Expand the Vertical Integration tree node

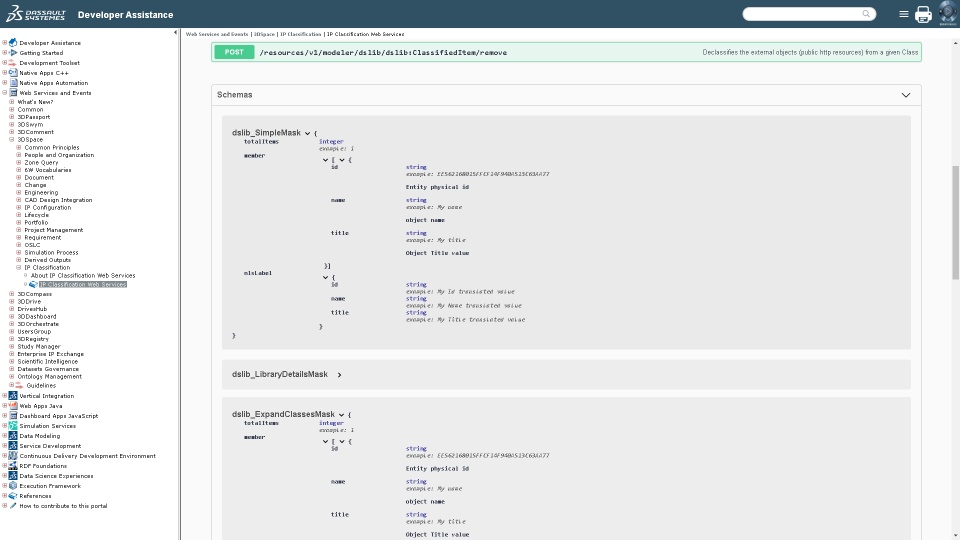[5, 396]
